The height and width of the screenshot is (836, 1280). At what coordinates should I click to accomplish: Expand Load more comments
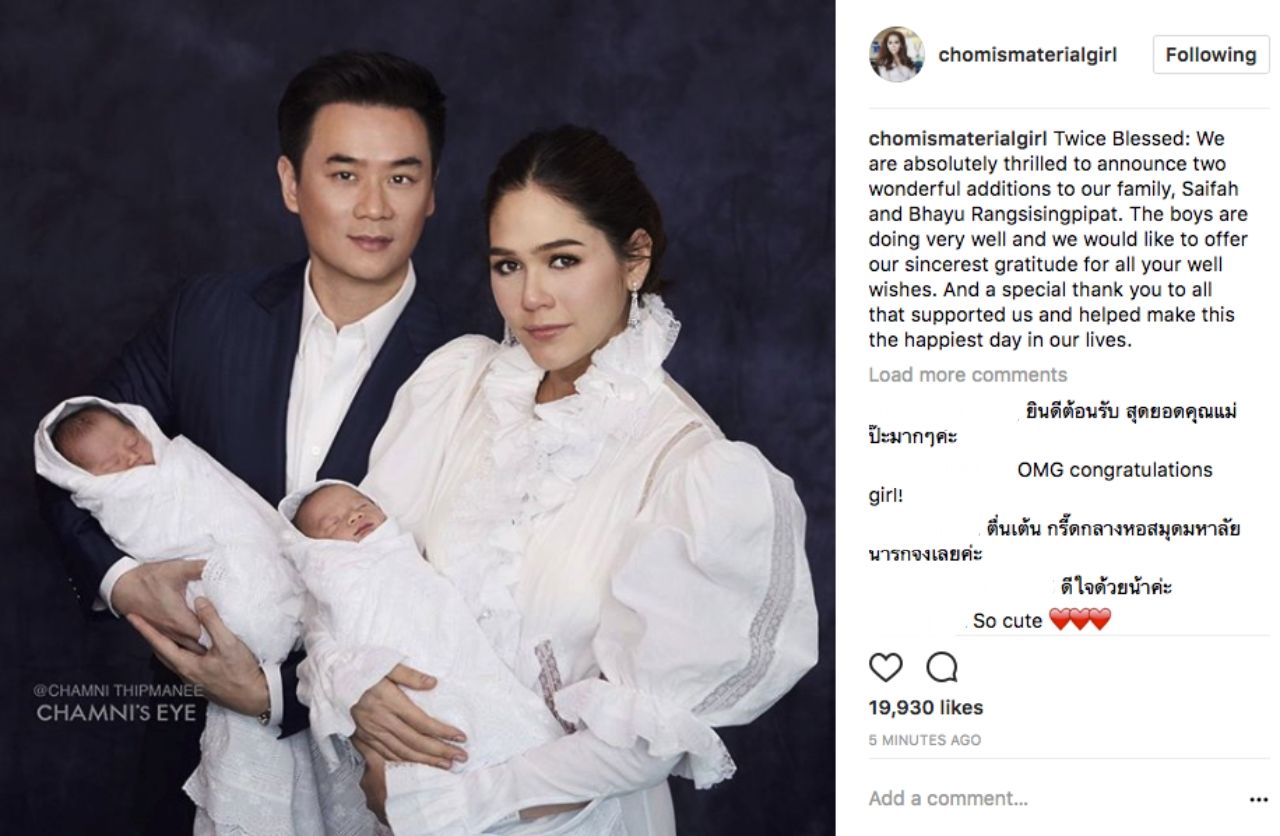(x=967, y=375)
